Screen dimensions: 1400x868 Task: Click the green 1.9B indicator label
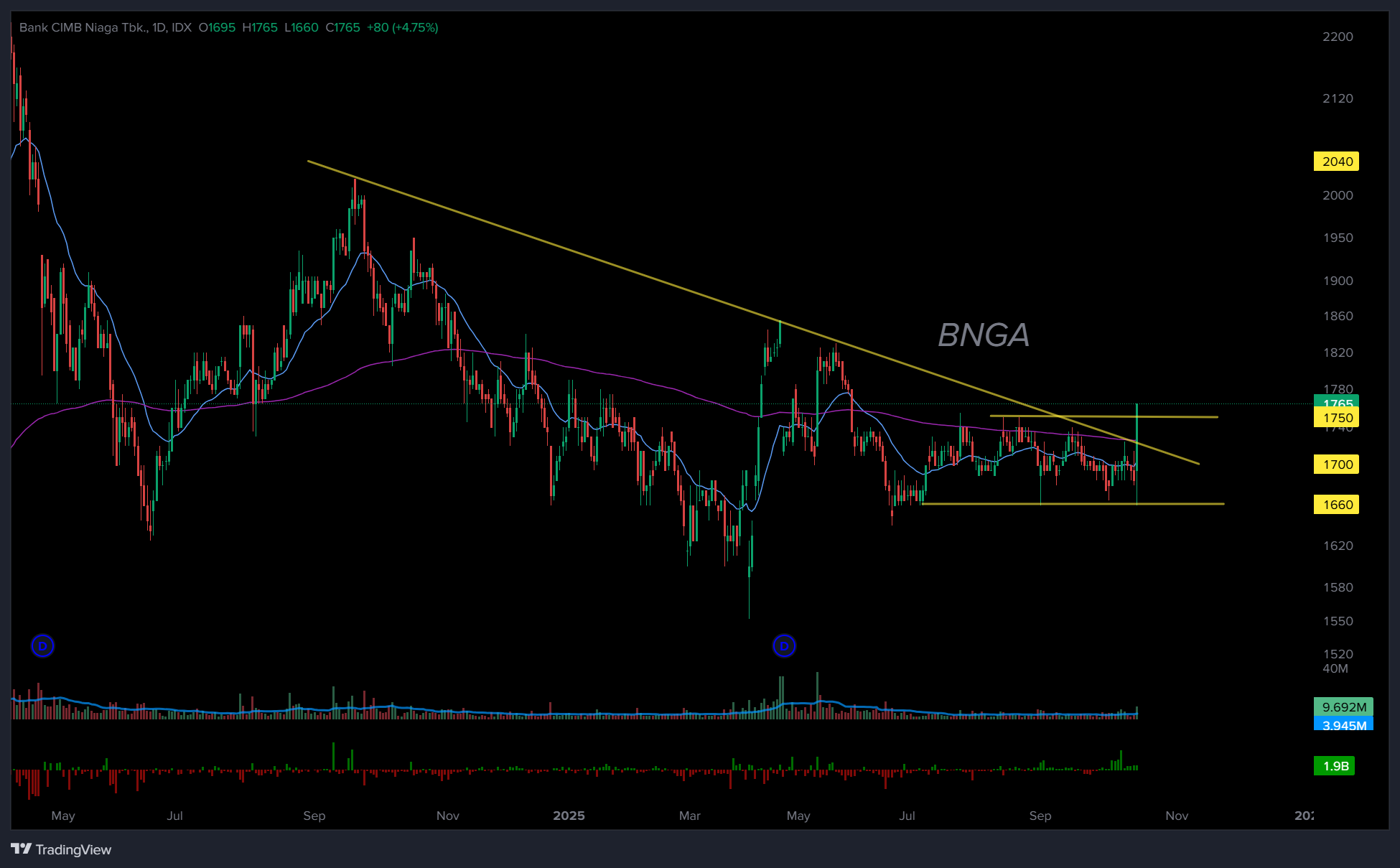point(1335,766)
